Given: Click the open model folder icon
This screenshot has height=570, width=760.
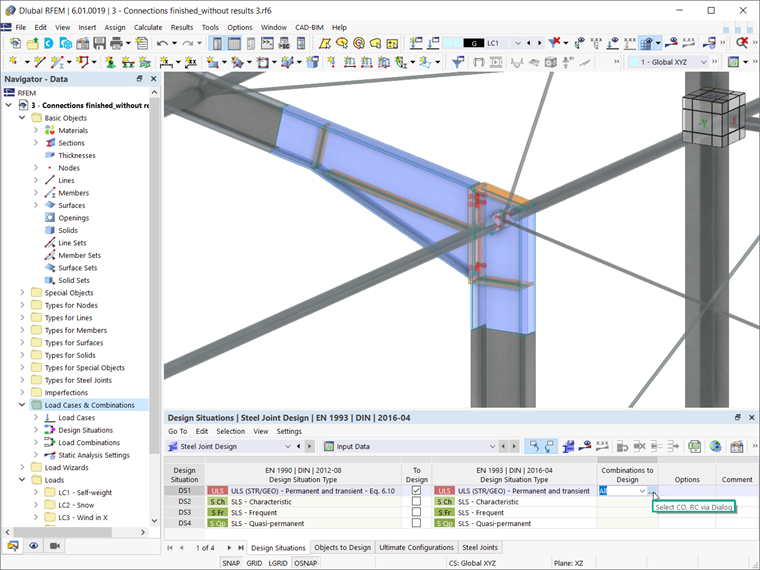Looking at the screenshot, I should pos(32,44).
